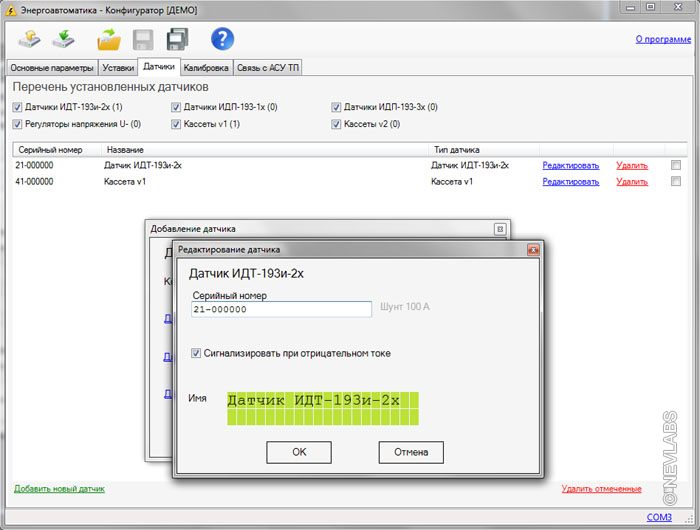
Task: Click the Серийный номер input field
Action: click(x=280, y=309)
